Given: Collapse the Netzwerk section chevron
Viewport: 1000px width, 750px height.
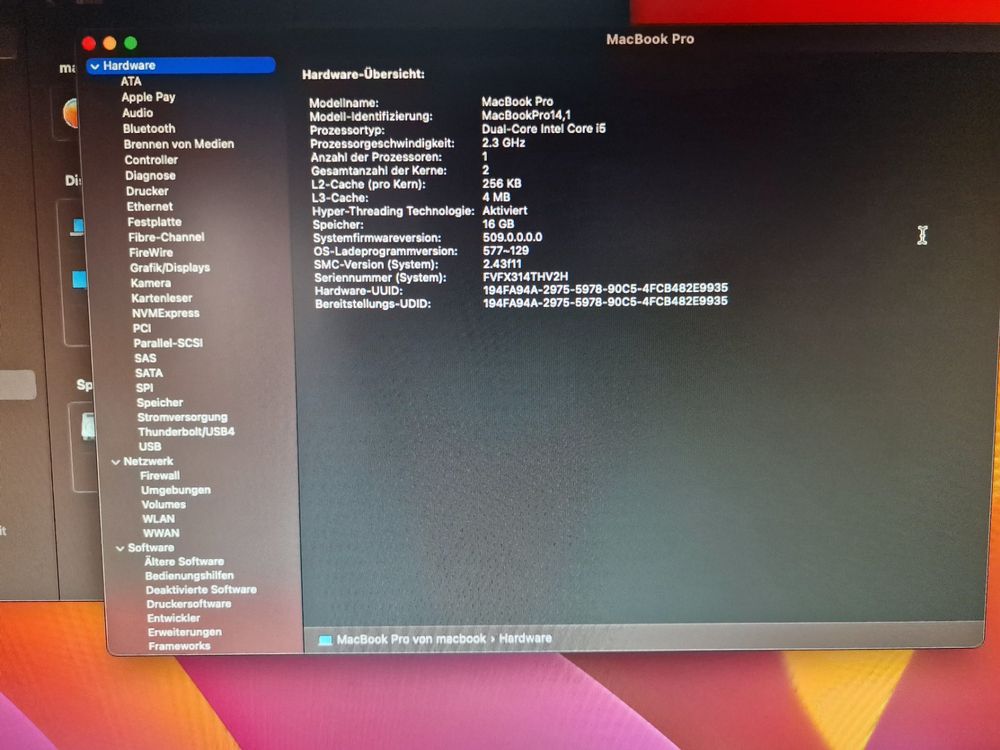Looking at the screenshot, I should coord(115,462).
